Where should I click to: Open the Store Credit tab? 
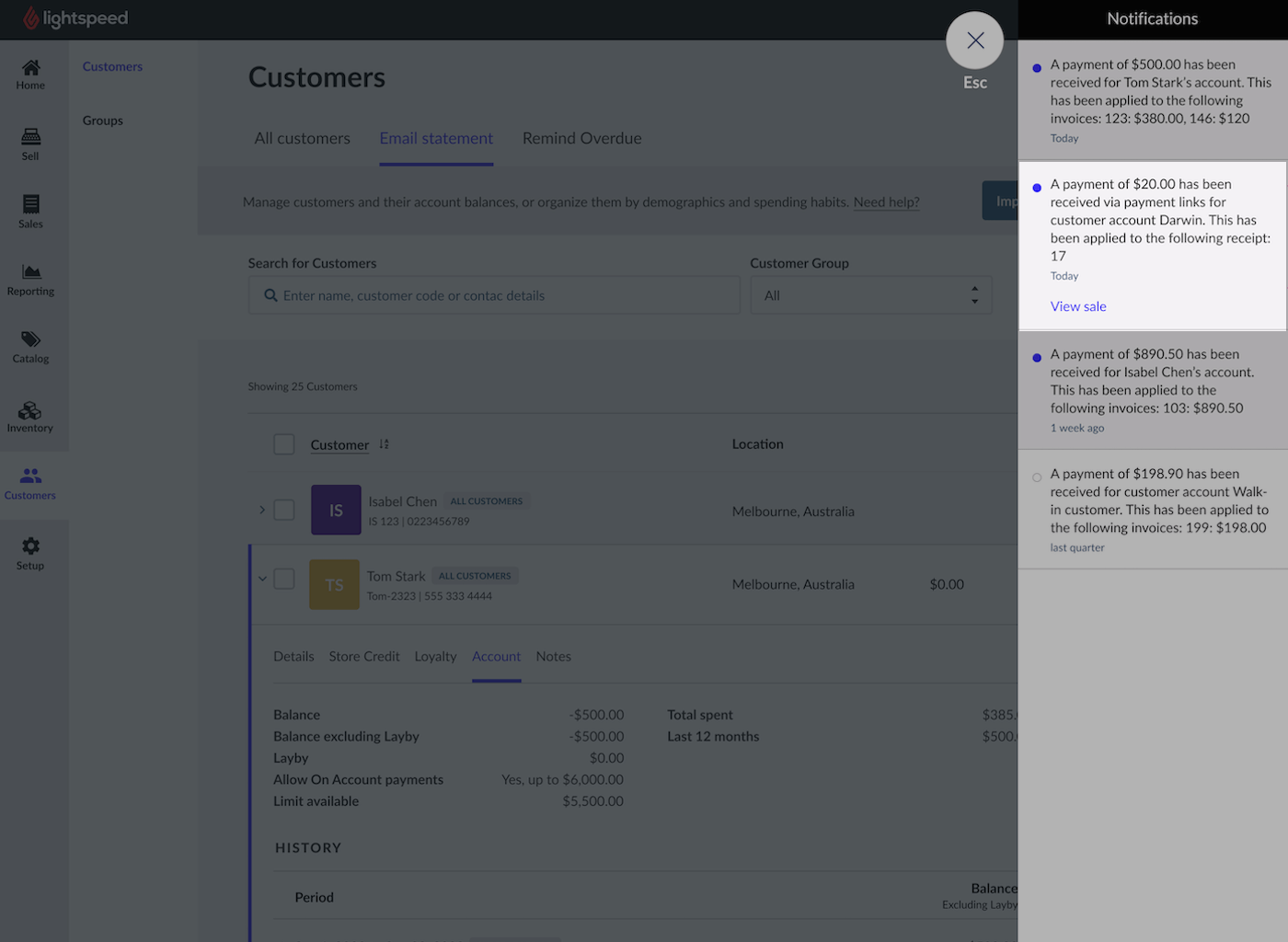363,657
